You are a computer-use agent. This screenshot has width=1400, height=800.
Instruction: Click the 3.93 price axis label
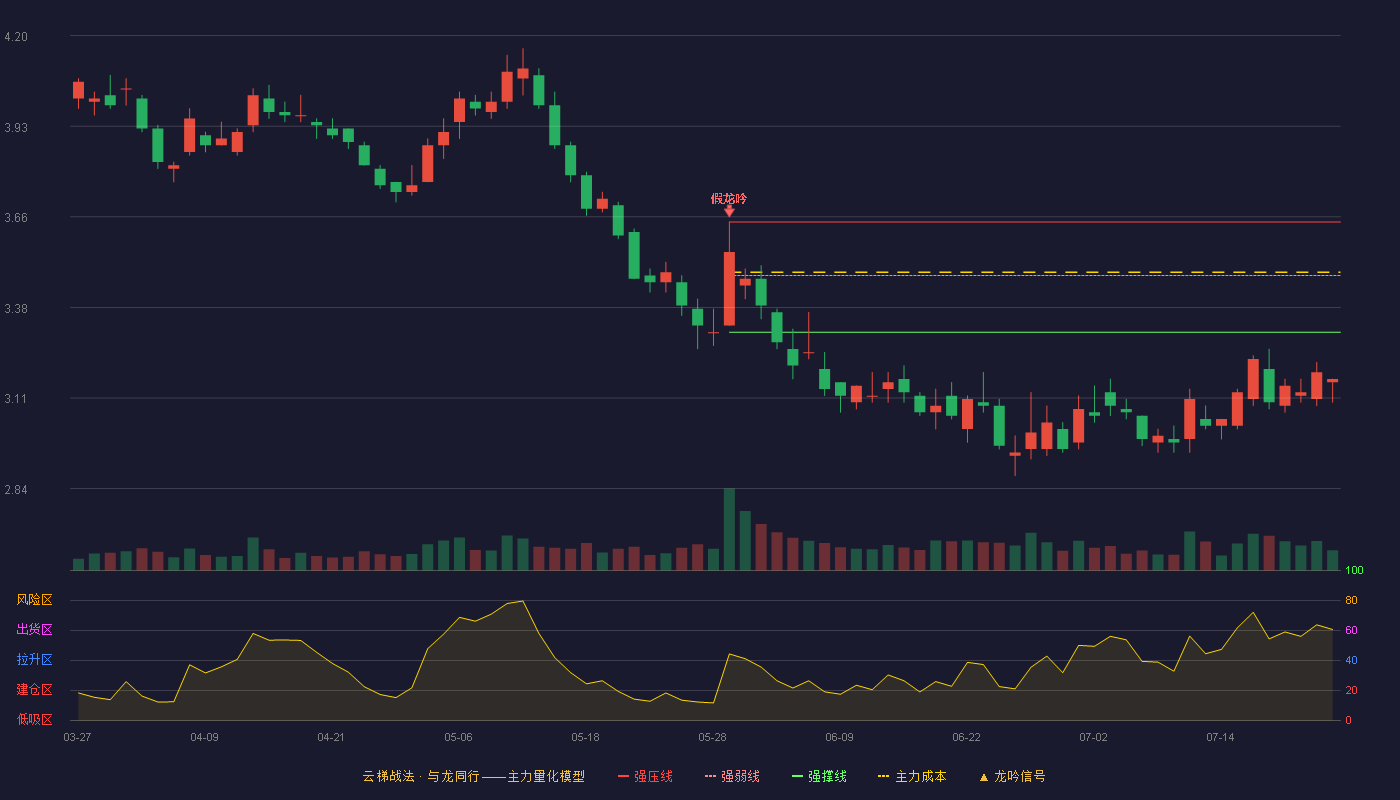pyautogui.click(x=16, y=128)
